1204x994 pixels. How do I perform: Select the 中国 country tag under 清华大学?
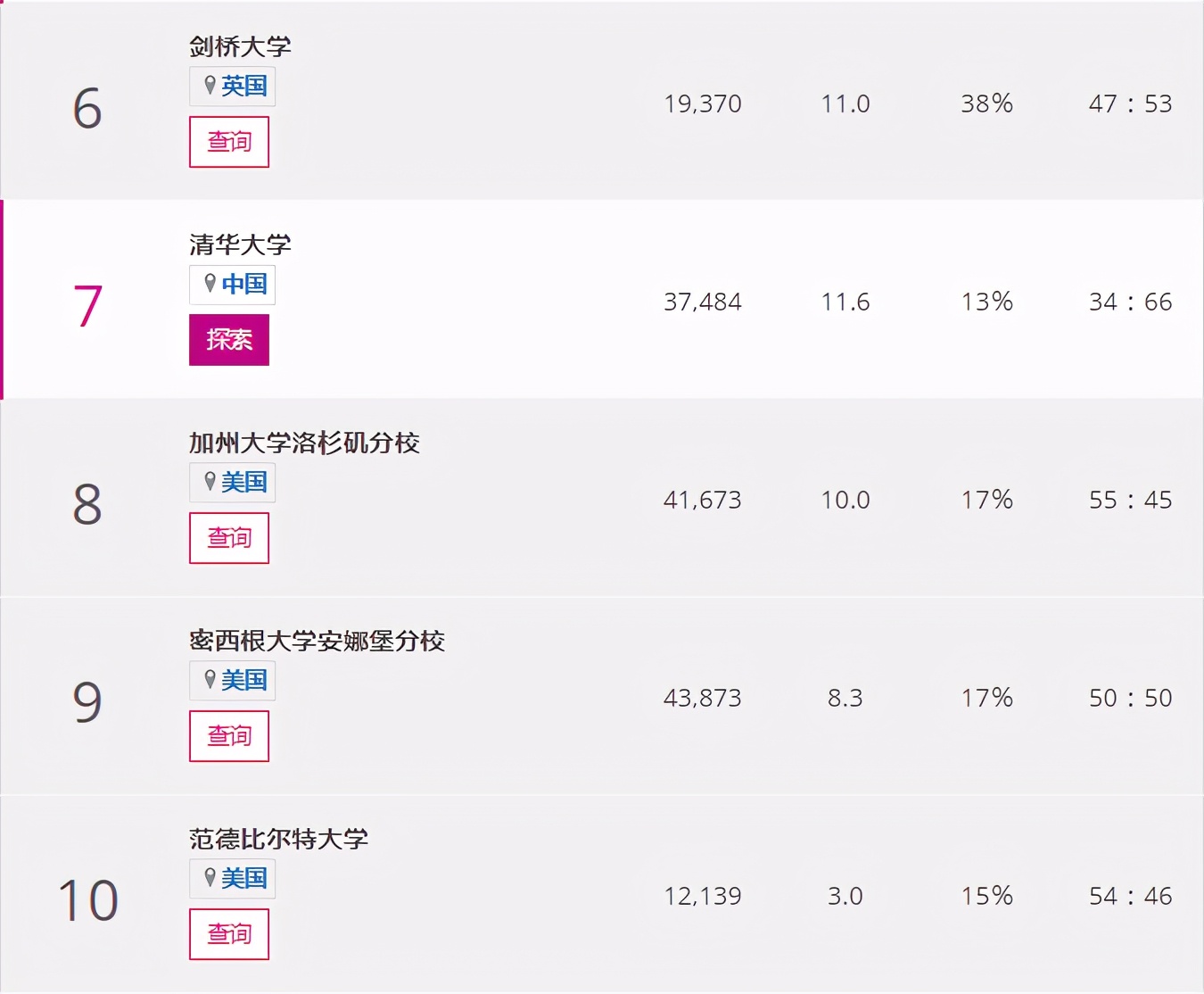pyautogui.click(x=243, y=285)
